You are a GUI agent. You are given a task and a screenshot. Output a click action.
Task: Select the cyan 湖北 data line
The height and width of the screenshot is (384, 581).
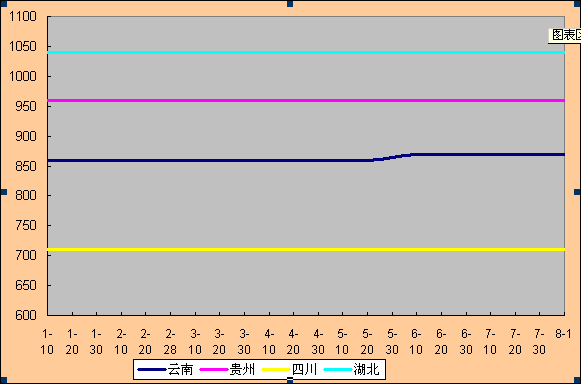point(306,53)
